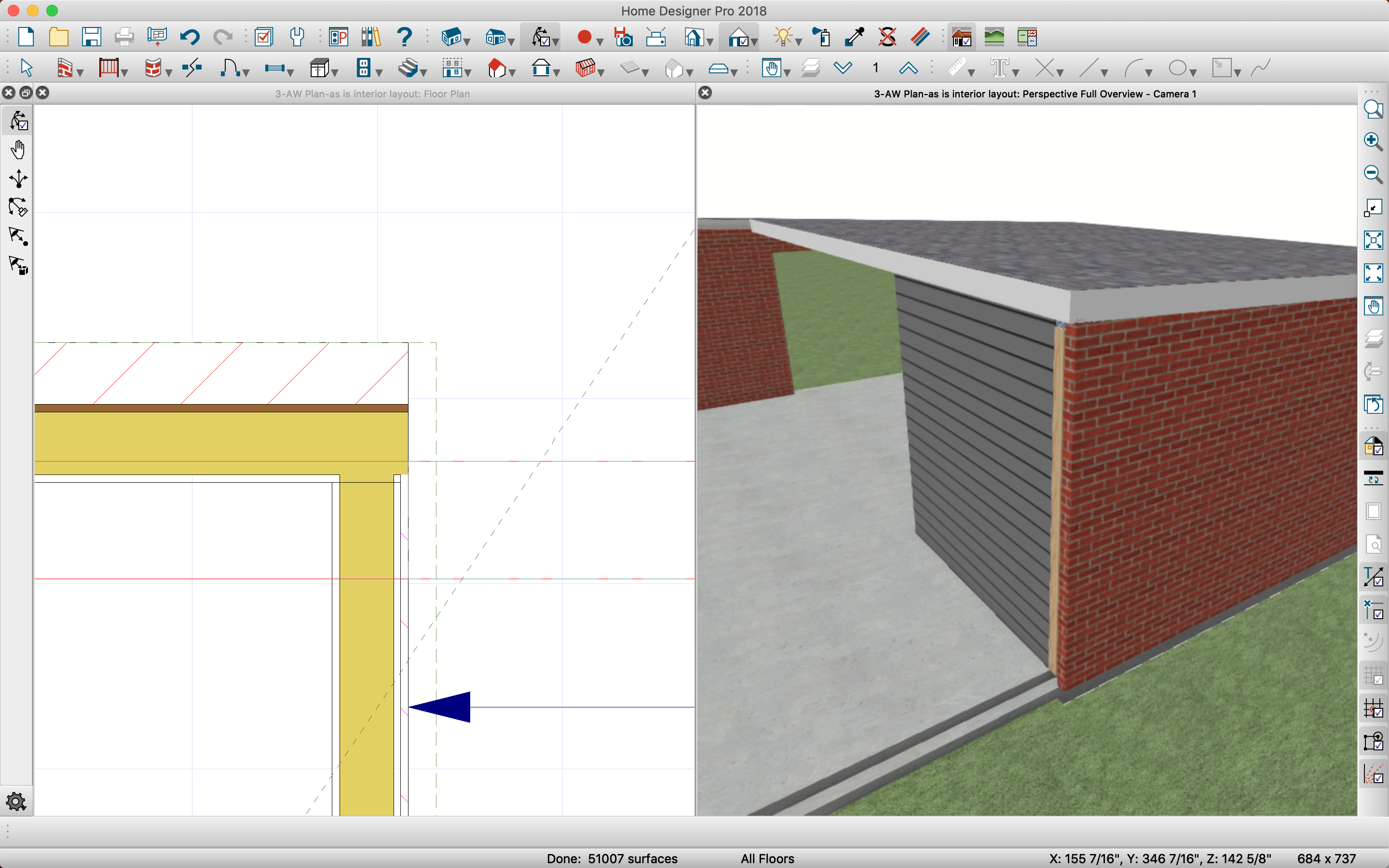Click the Zoom In magnifier icon
The image size is (1389, 868).
[1373, 141]
